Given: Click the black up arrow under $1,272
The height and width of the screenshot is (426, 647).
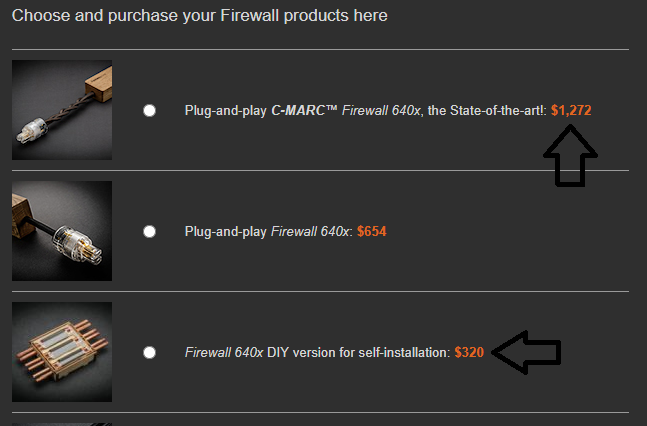Looking at the screenshot, I should [x=570, y=156].
